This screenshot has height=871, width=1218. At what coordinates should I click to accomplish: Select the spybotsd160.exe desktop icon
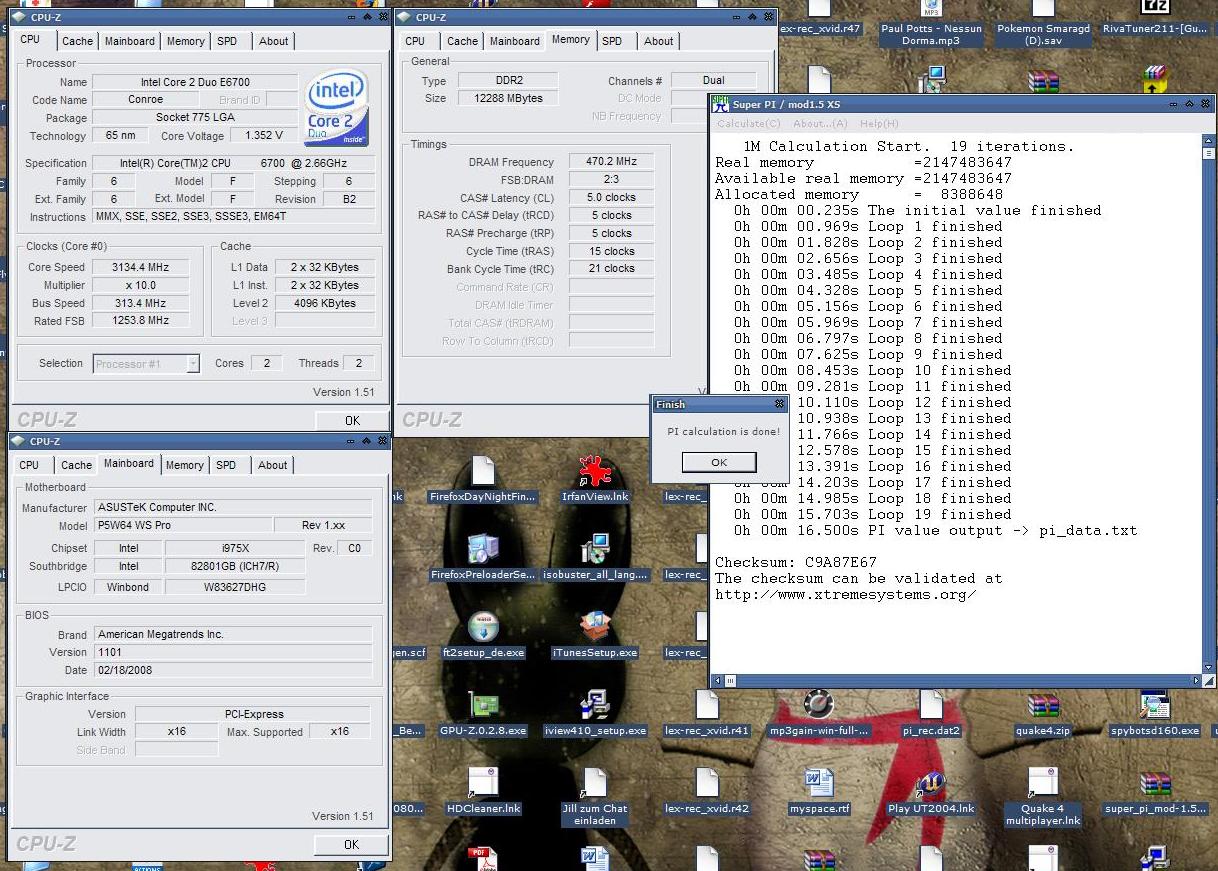pos(1155,706)
